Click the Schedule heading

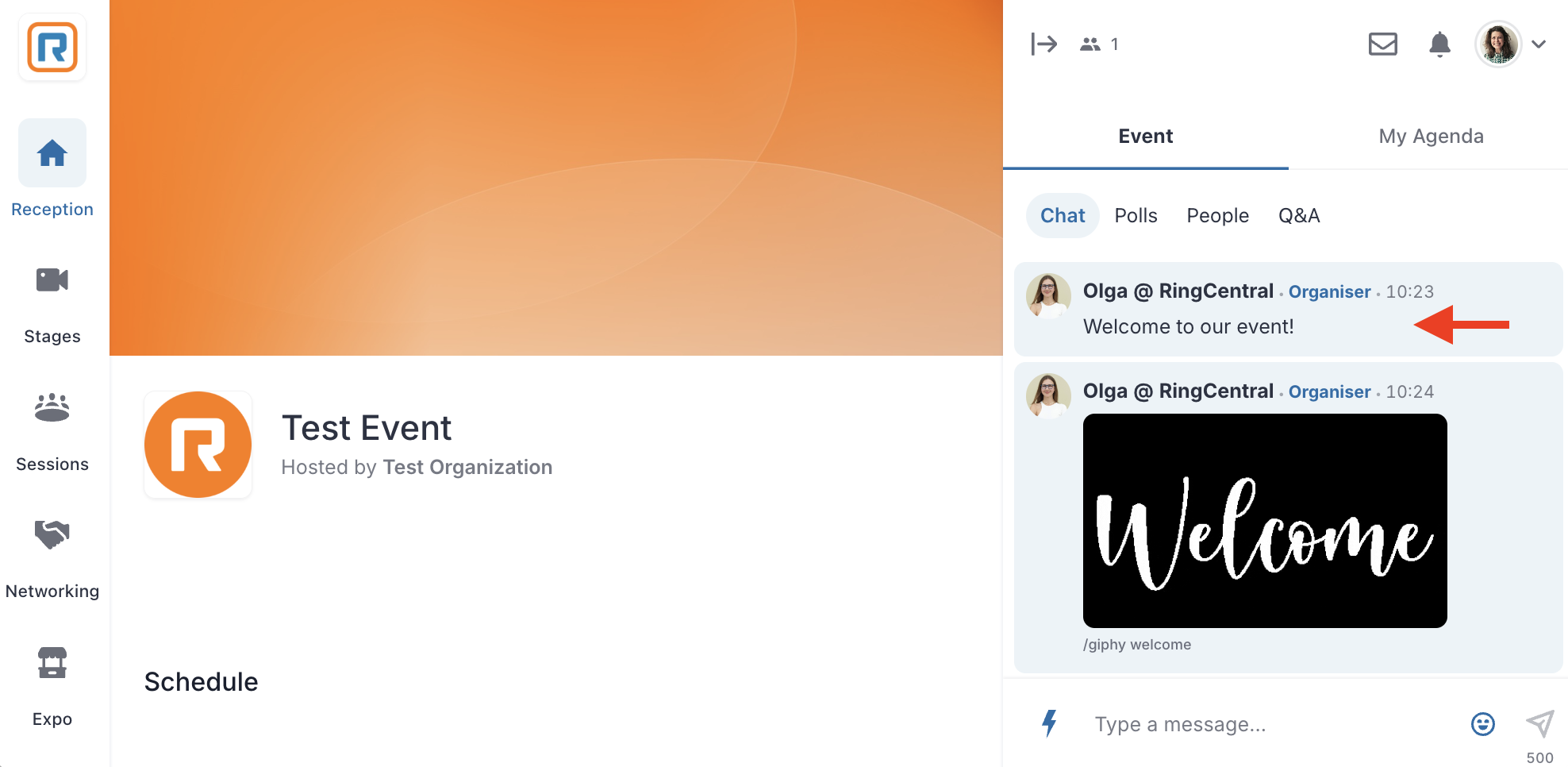tap(201, 682)
